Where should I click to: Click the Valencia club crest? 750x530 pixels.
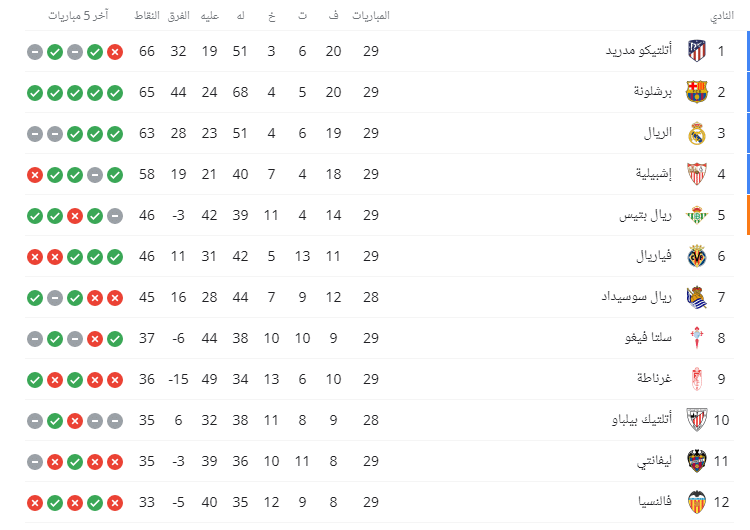click(697, 502)
